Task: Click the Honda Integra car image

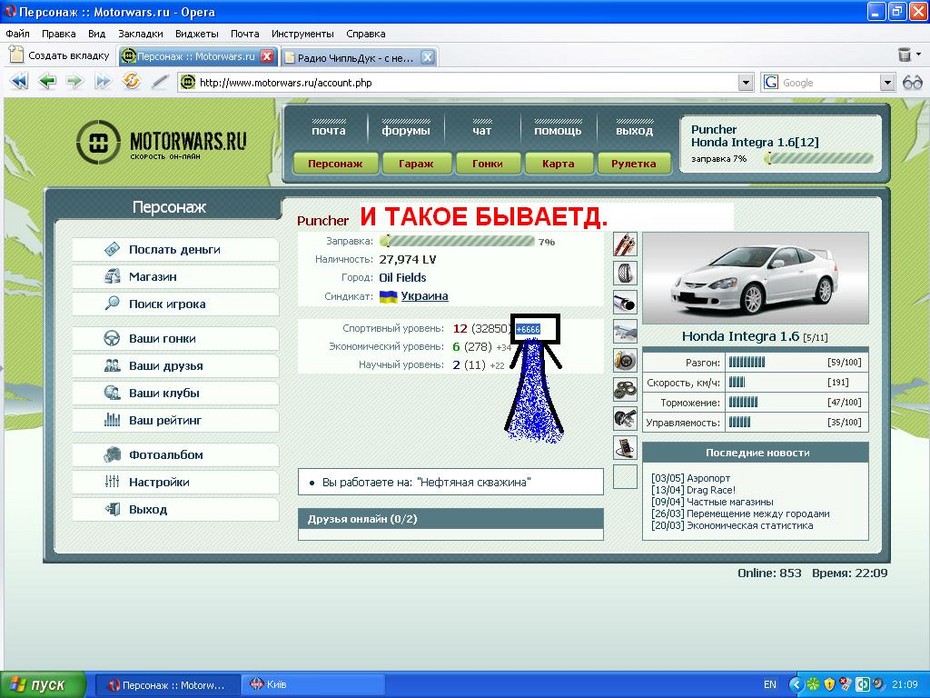Action: click(x=755, y=278)
